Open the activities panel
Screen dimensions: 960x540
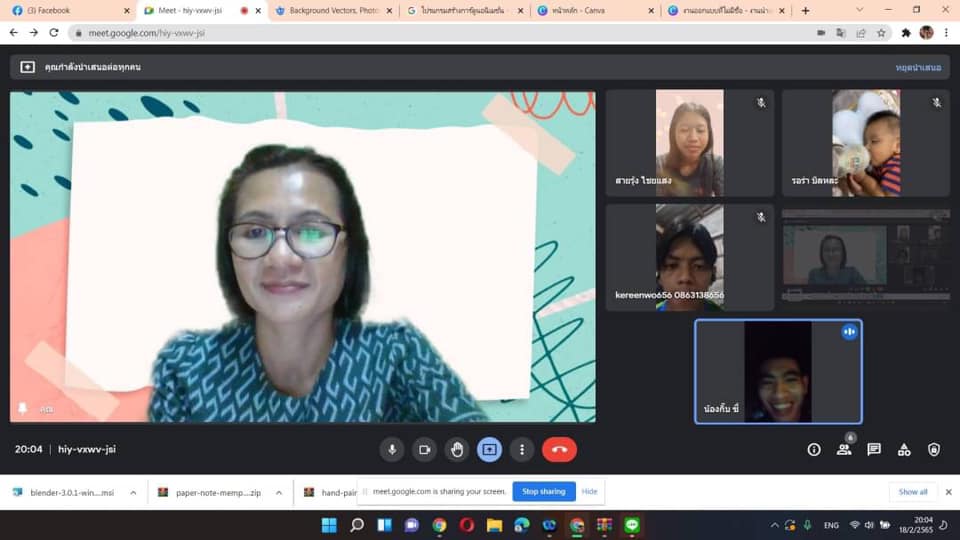(904, 450)
